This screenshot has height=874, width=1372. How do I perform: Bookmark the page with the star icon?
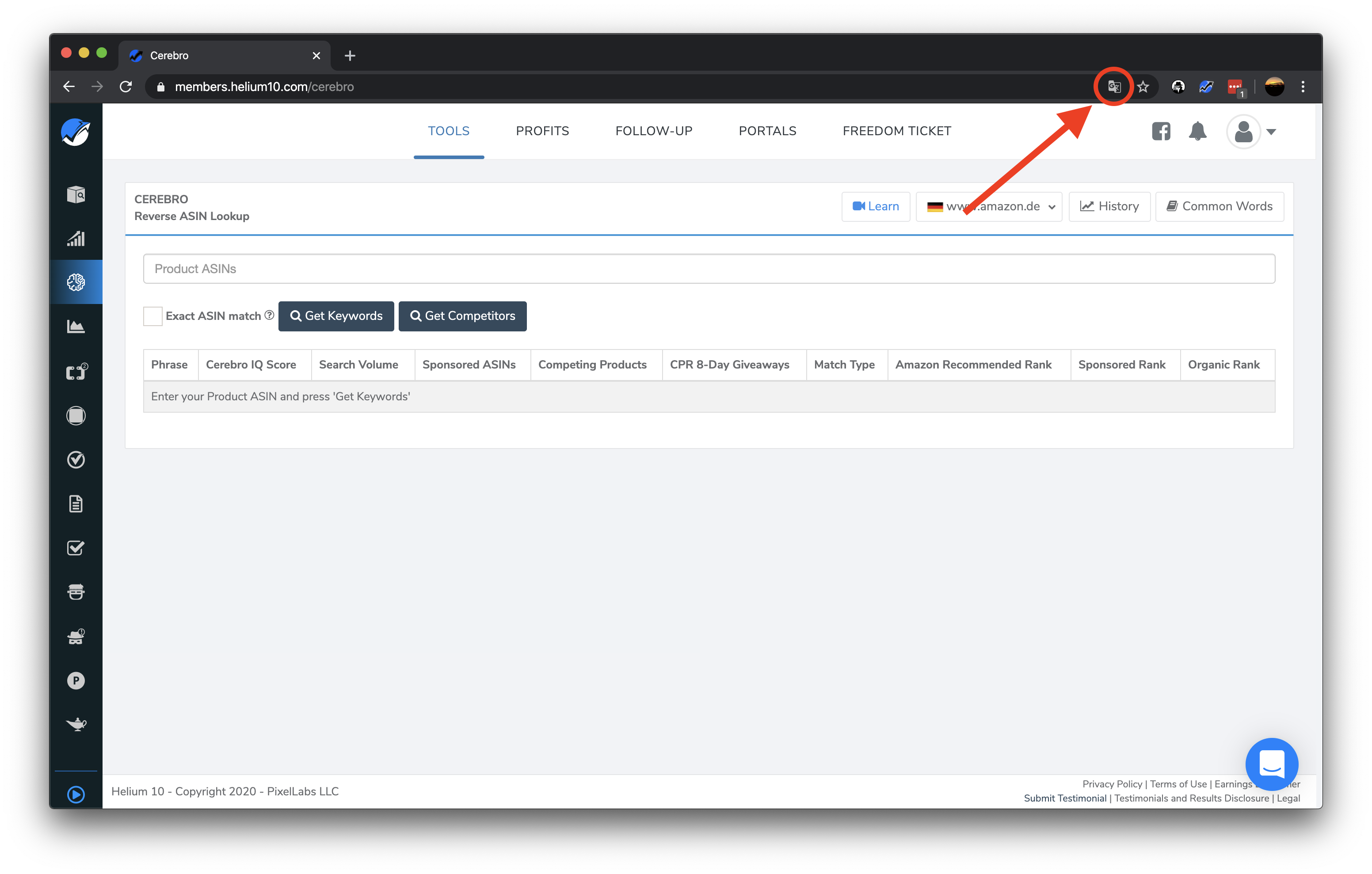tap(1143, 86)
